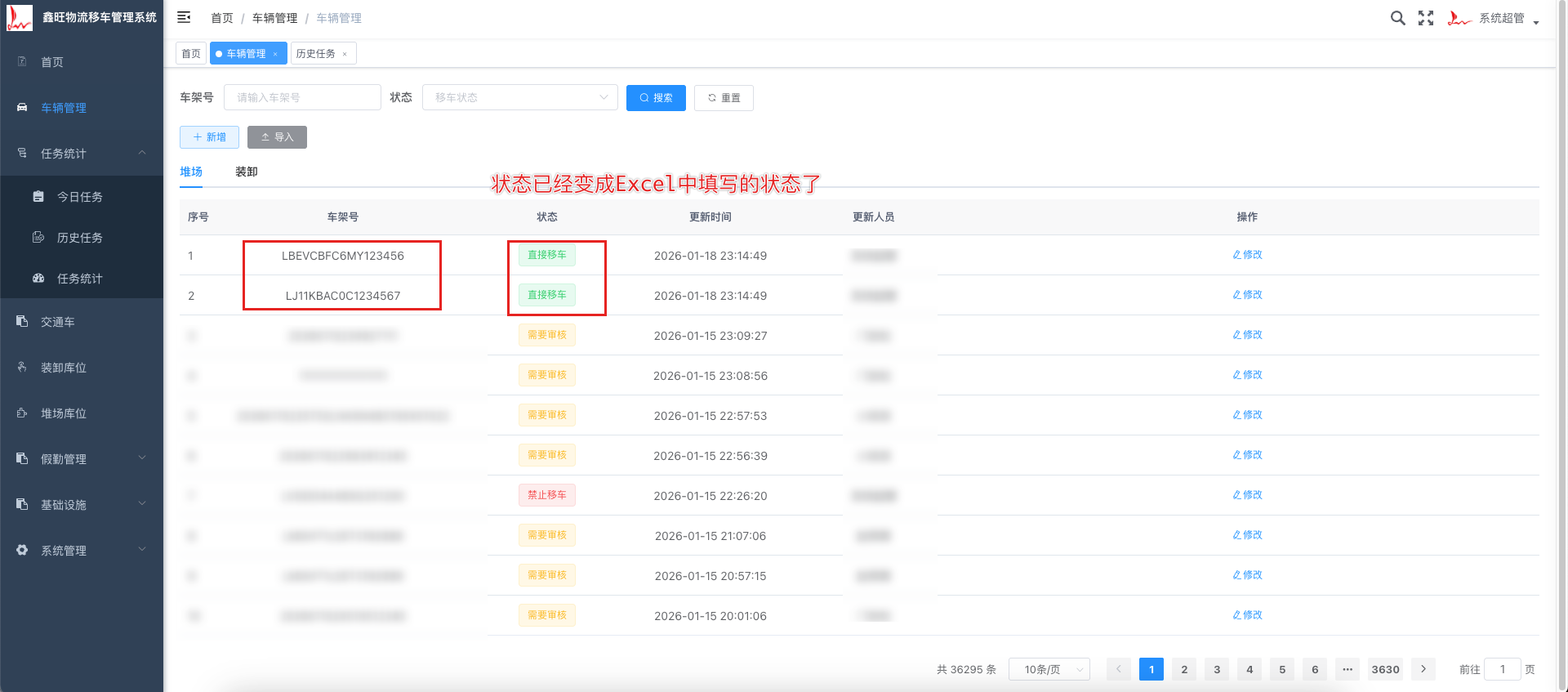This screenshot has width=1568, height=692.
Task: Open 装卸库位 in the sidebar
Action: coord(82,368)
